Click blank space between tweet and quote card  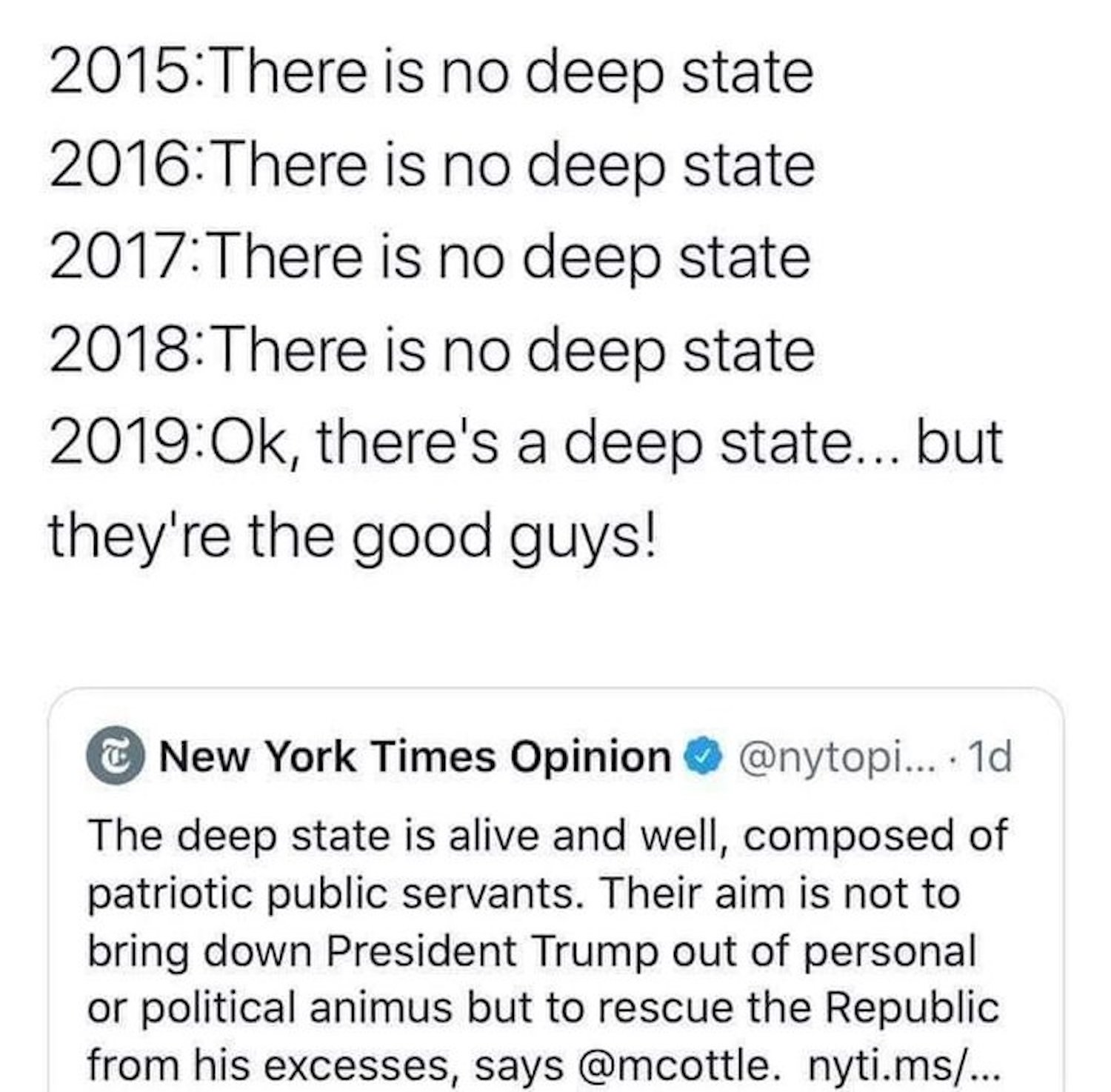click(555, 622)
